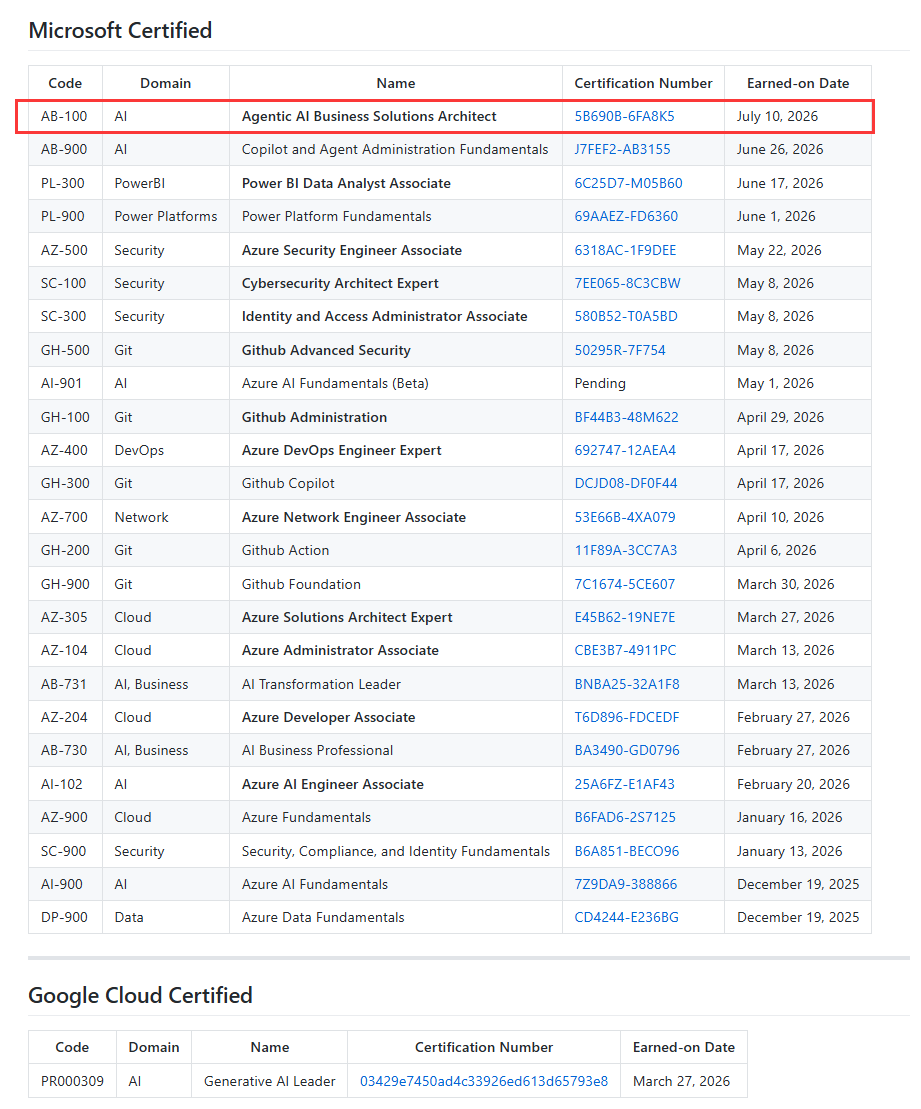Click the AB-100 code cell
The height and width of the screenshot is (1109, 921).
65,116
